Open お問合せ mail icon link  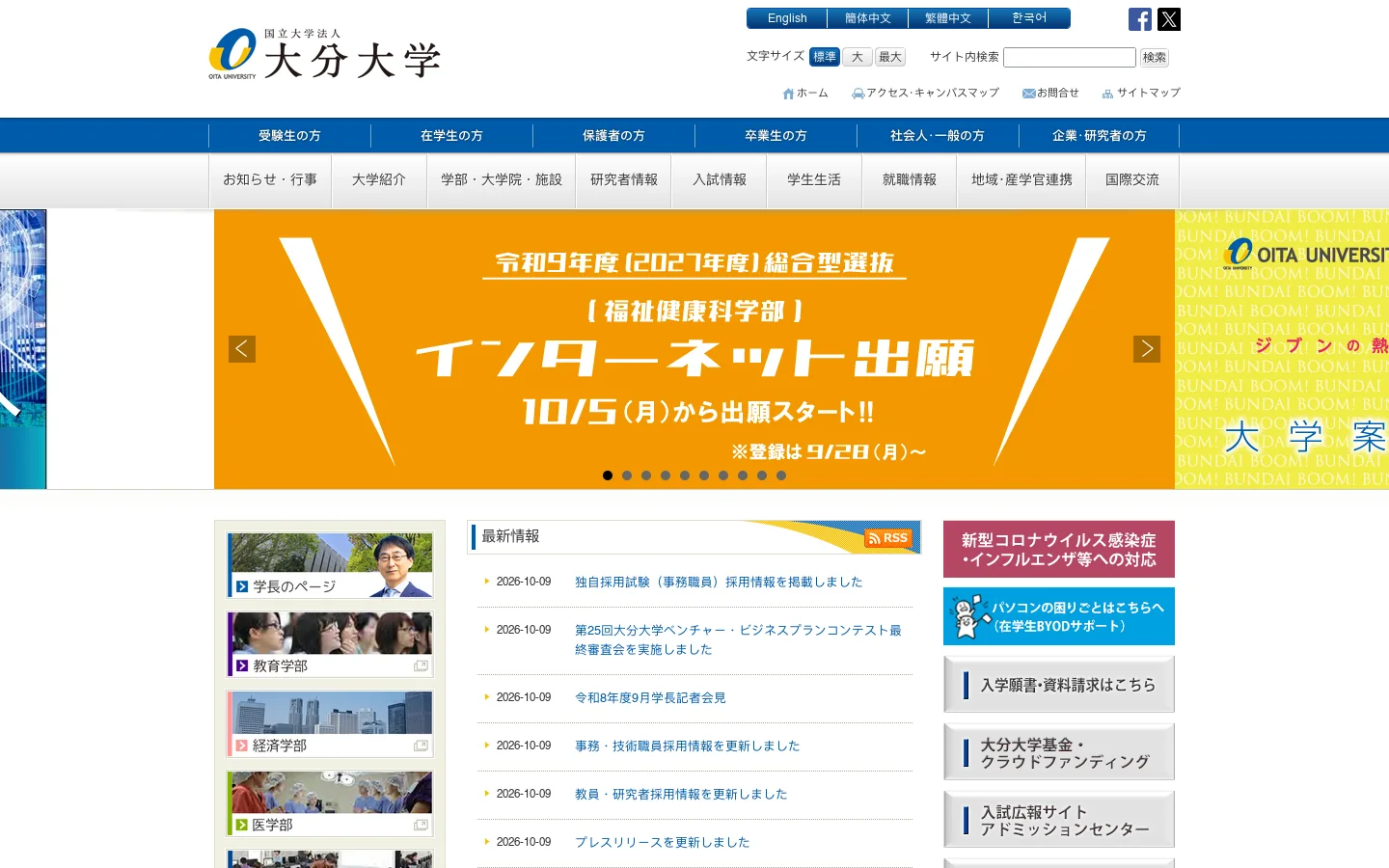coord(1050,94)
